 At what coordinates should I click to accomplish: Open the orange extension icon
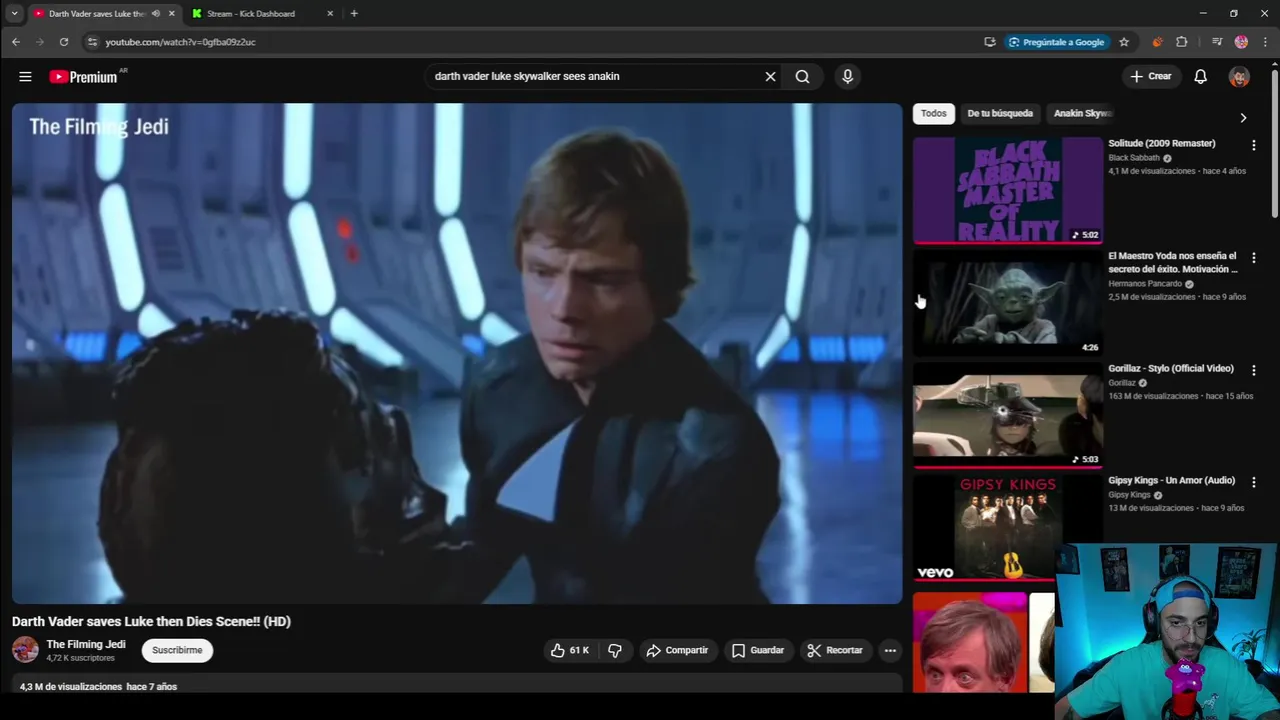pos(1157,42)
